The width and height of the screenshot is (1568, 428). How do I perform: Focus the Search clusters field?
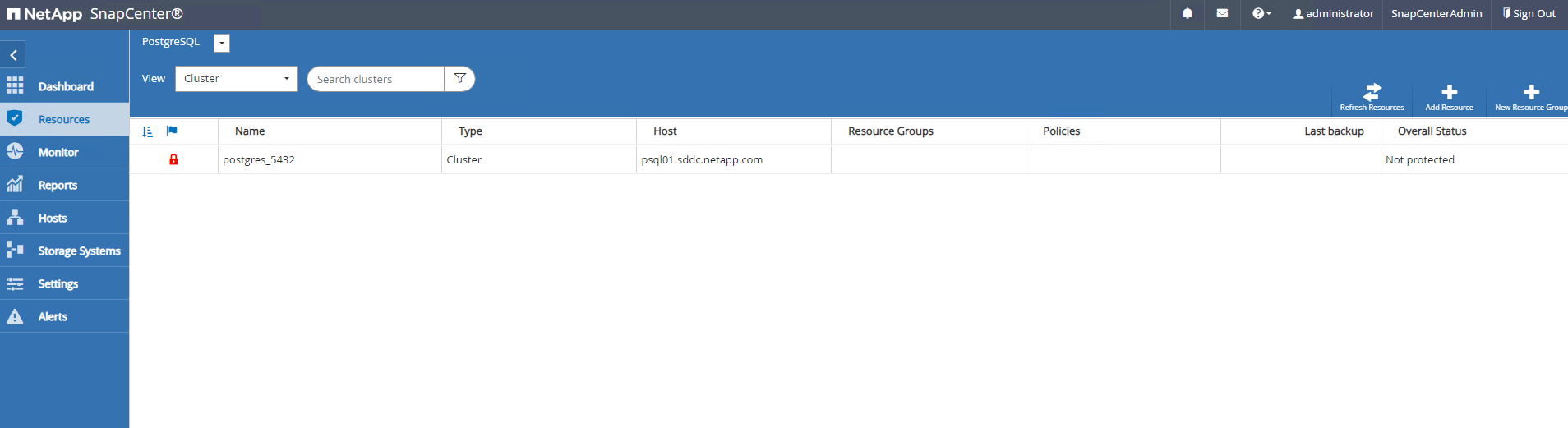(x=376, y=79)
